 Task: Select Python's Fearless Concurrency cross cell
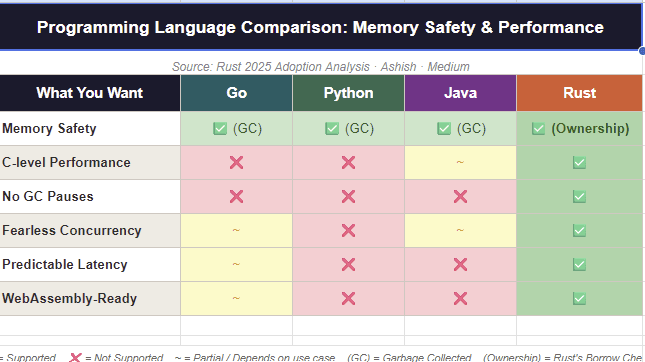tap(348, 230)
